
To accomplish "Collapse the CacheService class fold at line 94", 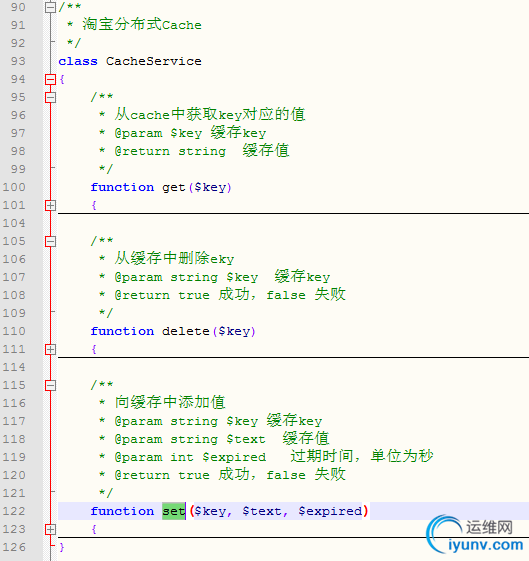I will 50,79.
